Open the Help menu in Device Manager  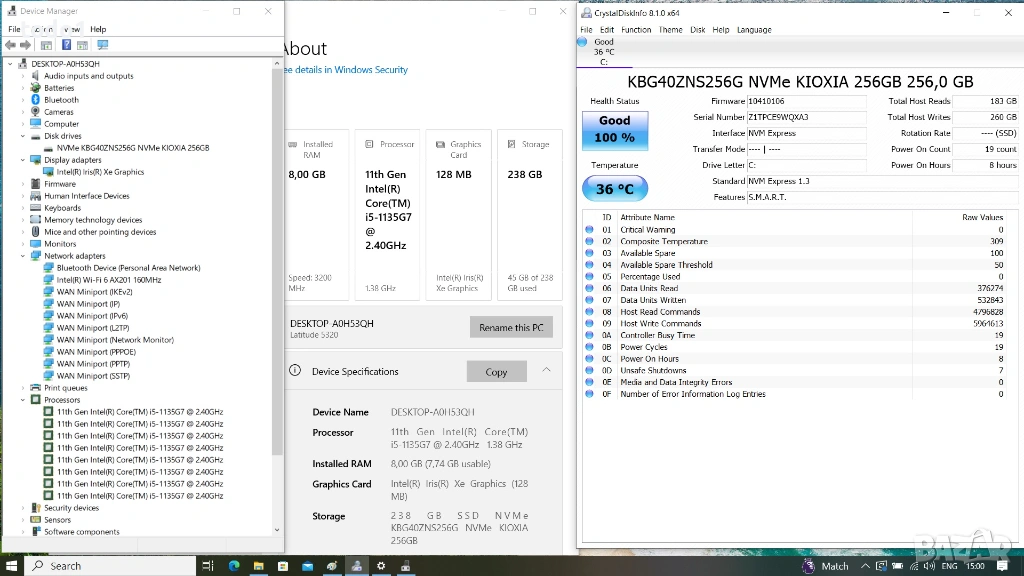[98, 30]
